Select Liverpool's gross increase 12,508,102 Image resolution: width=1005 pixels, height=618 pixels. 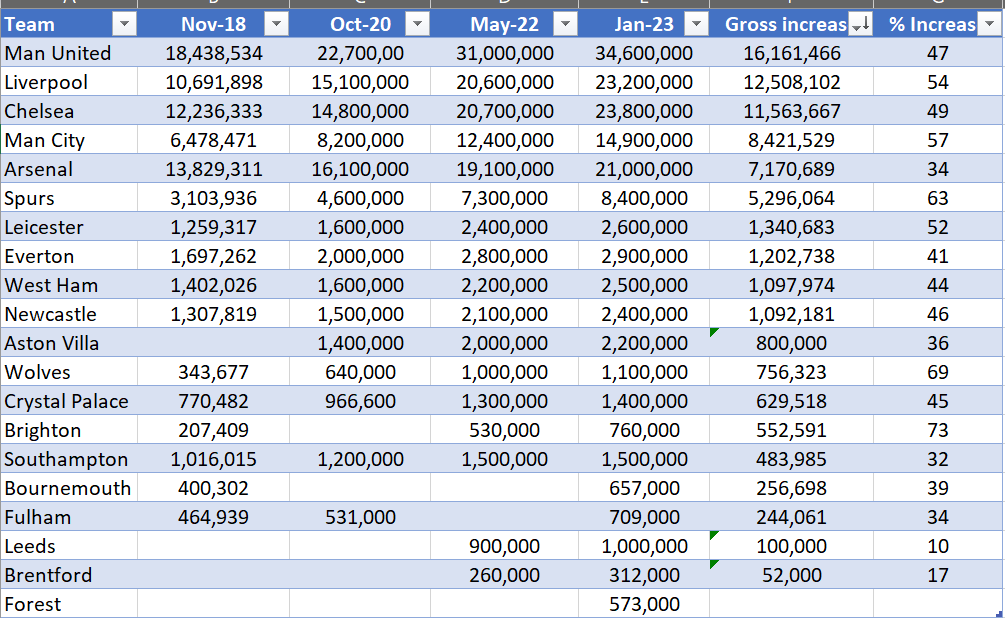pos(792,82)
